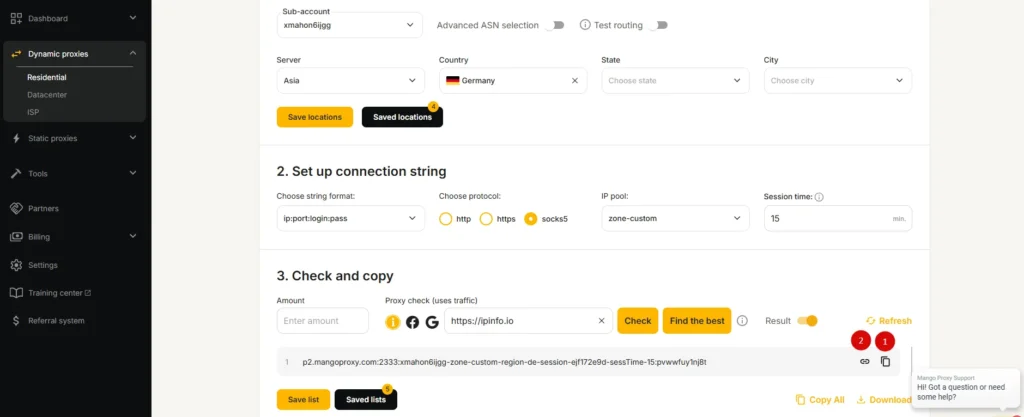Click the Settings gear icon

pyautogui.click(x=17, y=265)
